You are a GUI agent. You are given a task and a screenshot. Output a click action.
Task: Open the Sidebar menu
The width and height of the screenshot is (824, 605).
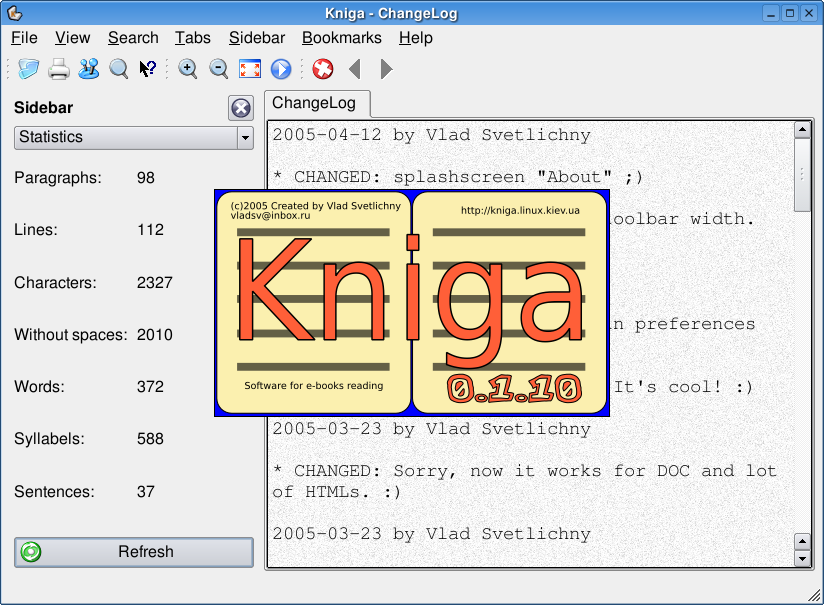[256, 38]
